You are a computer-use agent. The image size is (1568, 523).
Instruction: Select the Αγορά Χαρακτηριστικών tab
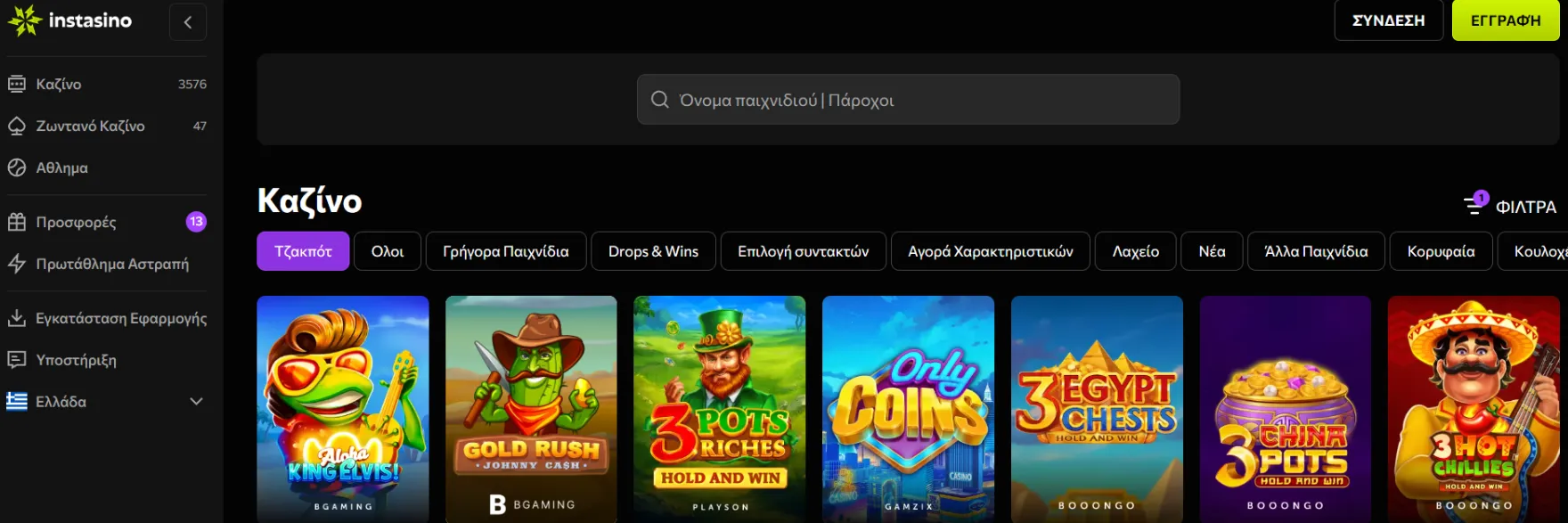click(x=991, y=251)
